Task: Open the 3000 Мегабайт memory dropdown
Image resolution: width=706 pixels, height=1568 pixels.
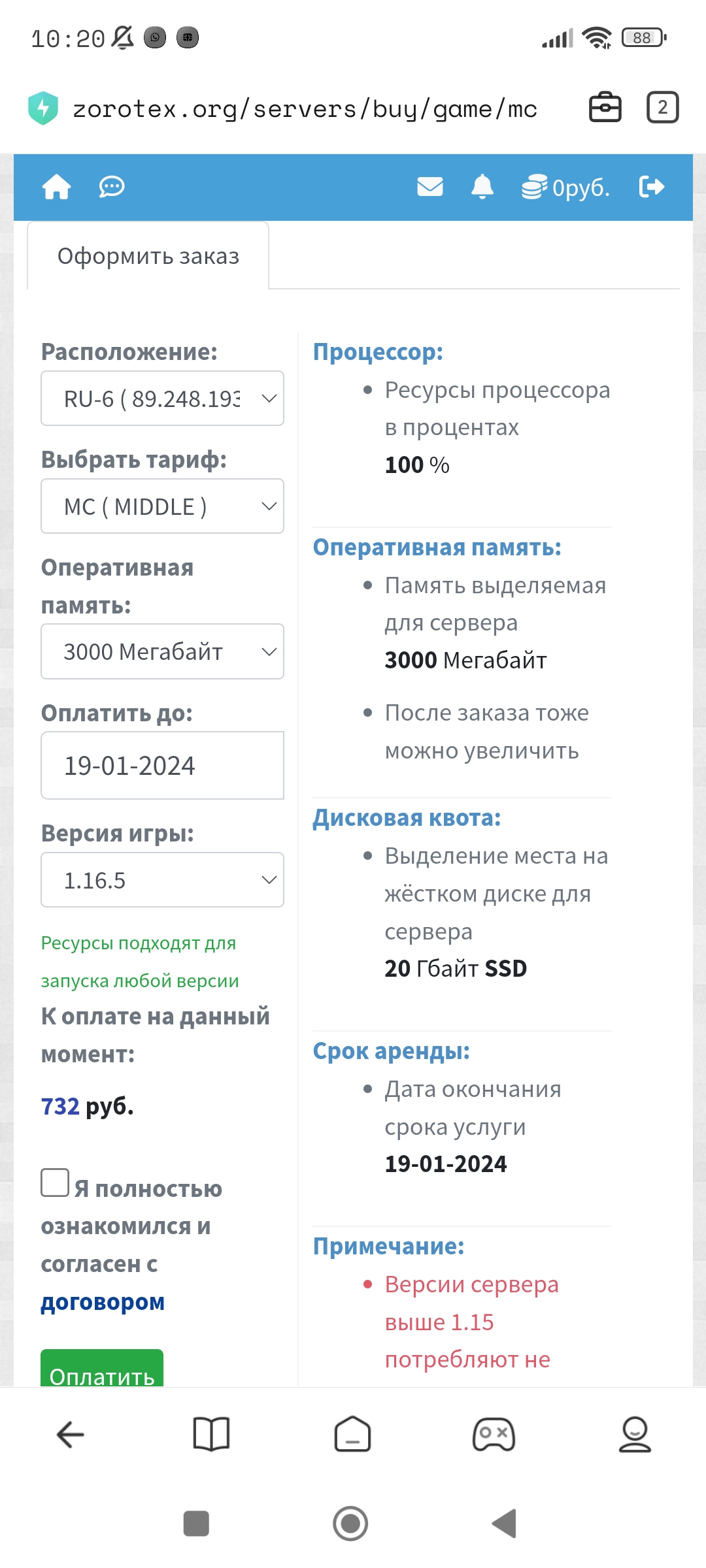Action: (163, 651)
